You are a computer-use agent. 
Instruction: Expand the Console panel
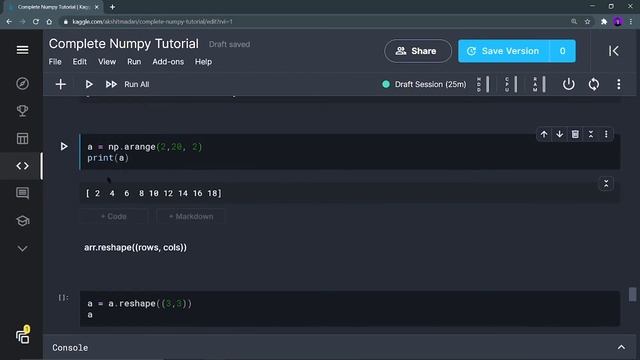[621, 347]
